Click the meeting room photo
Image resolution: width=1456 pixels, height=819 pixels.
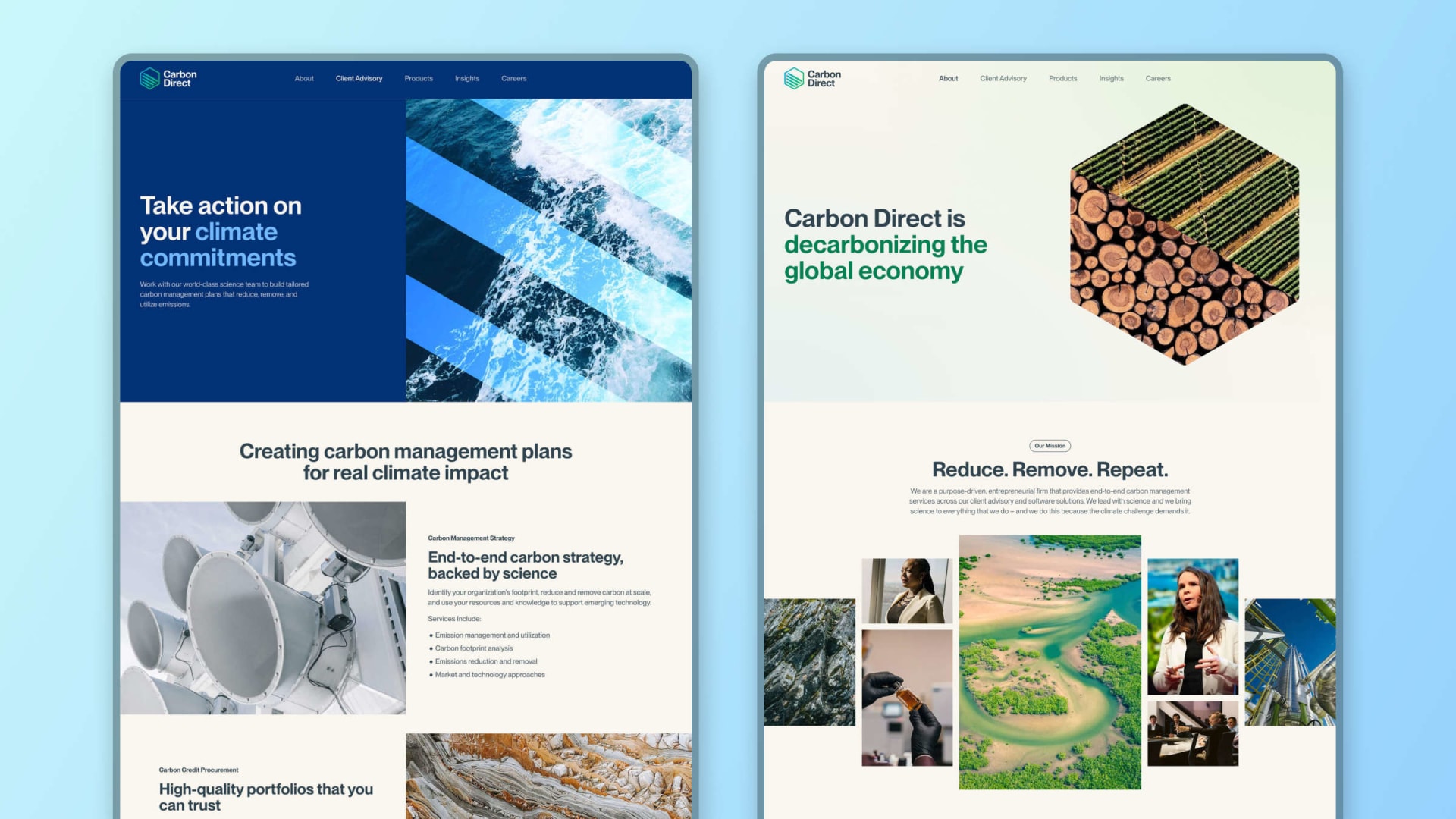pos(1193,733)
